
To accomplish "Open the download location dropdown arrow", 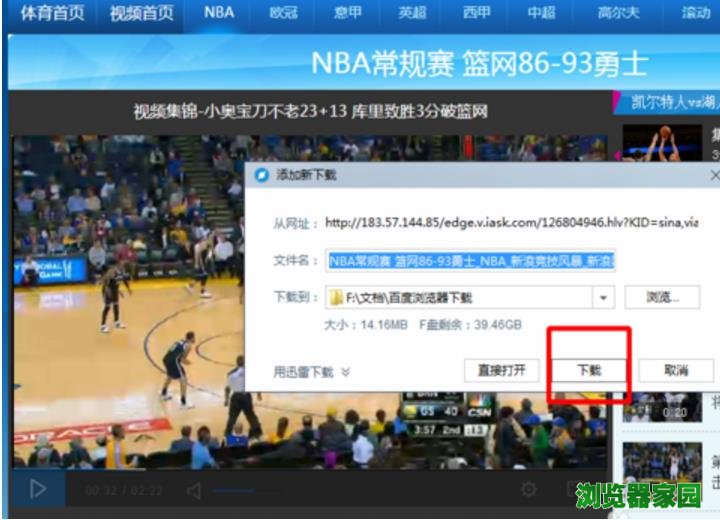I will pos(603,297).
